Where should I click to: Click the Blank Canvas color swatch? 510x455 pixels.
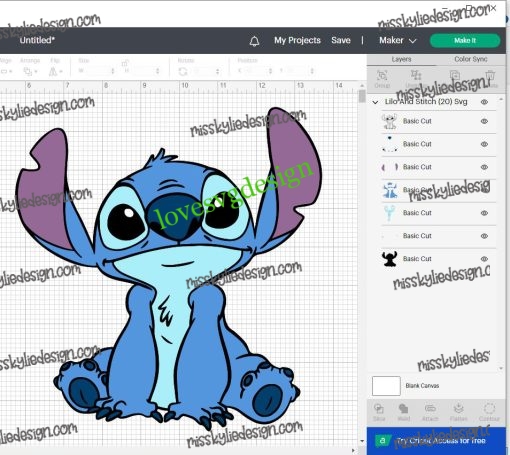pyautogui.click(x=386, y=386)
